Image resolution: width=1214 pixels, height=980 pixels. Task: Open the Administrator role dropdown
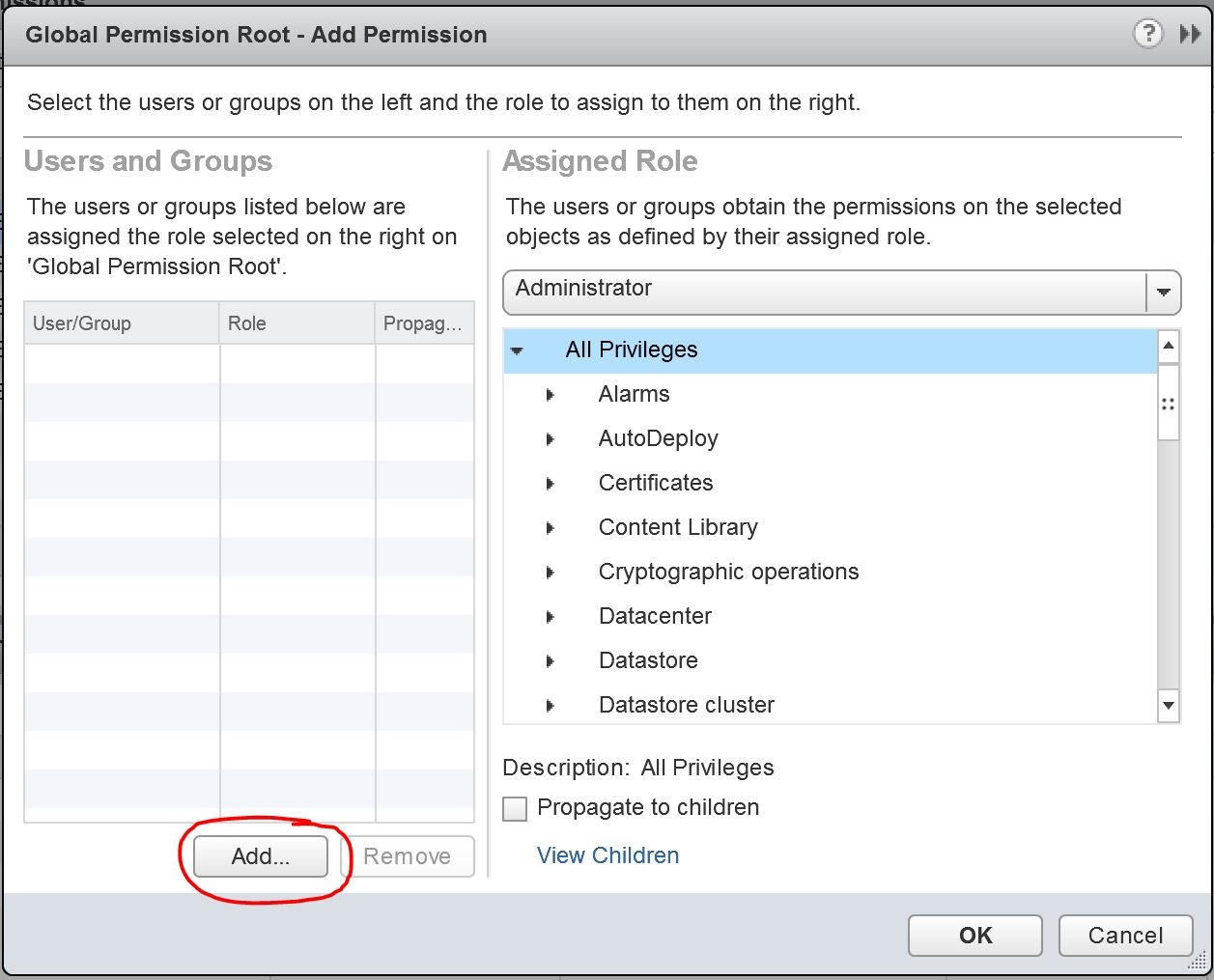tap(841, 290)
